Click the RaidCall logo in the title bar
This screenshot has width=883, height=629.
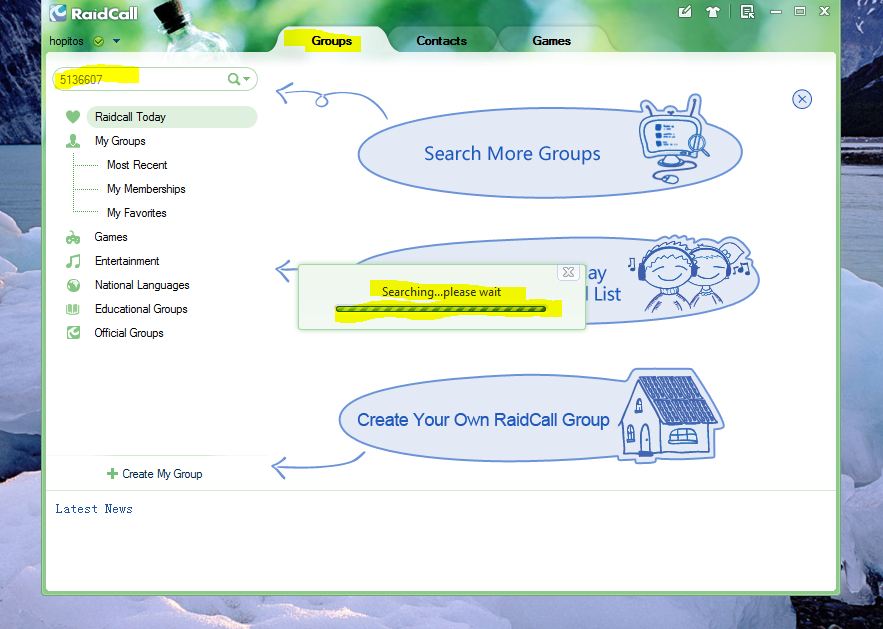[93, 14]
